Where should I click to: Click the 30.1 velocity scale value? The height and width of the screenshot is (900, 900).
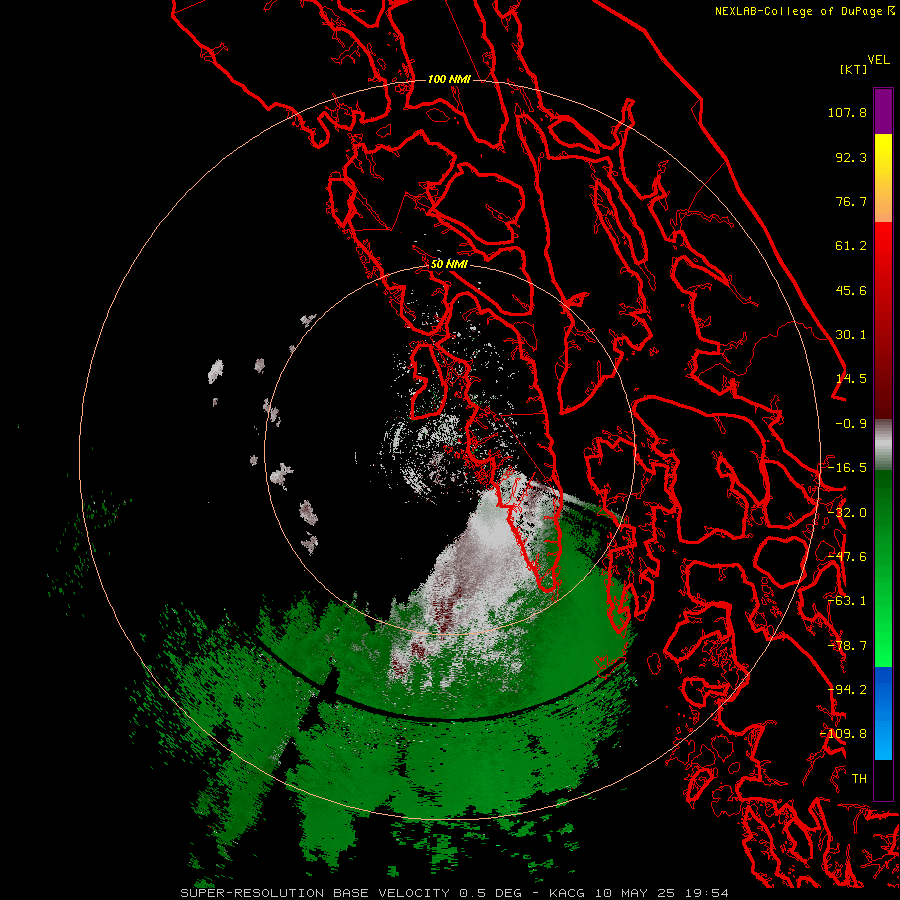tap(851, 335)
